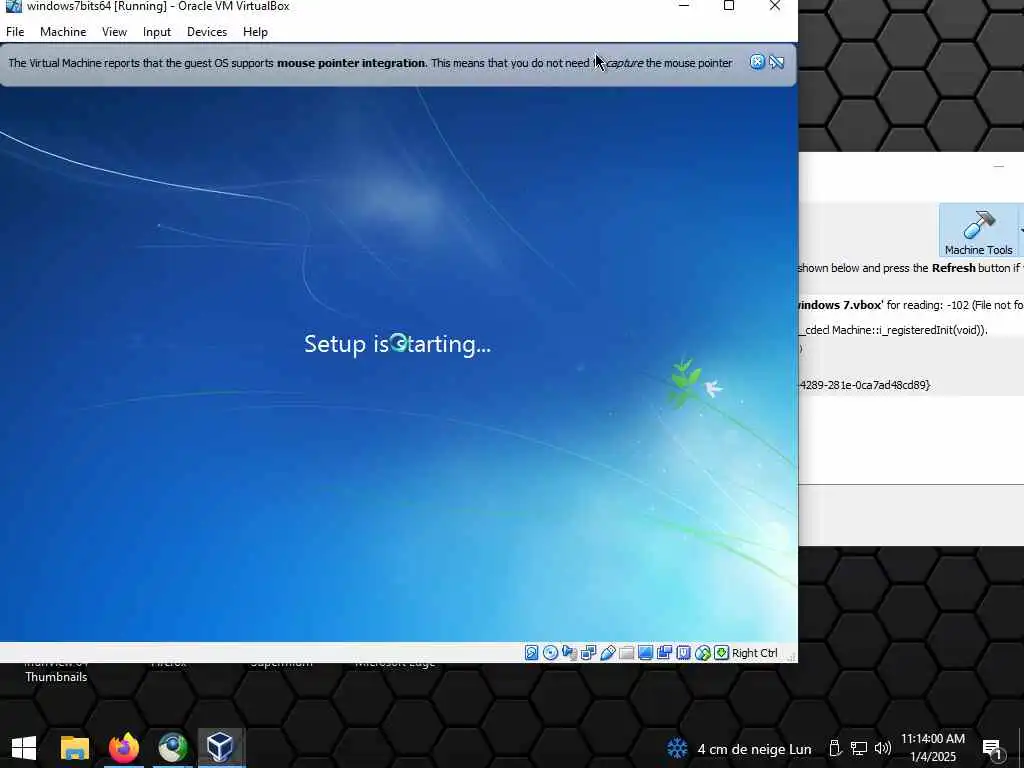Open the volume control tray icon
1024x768 pixels.
point(882,748)
